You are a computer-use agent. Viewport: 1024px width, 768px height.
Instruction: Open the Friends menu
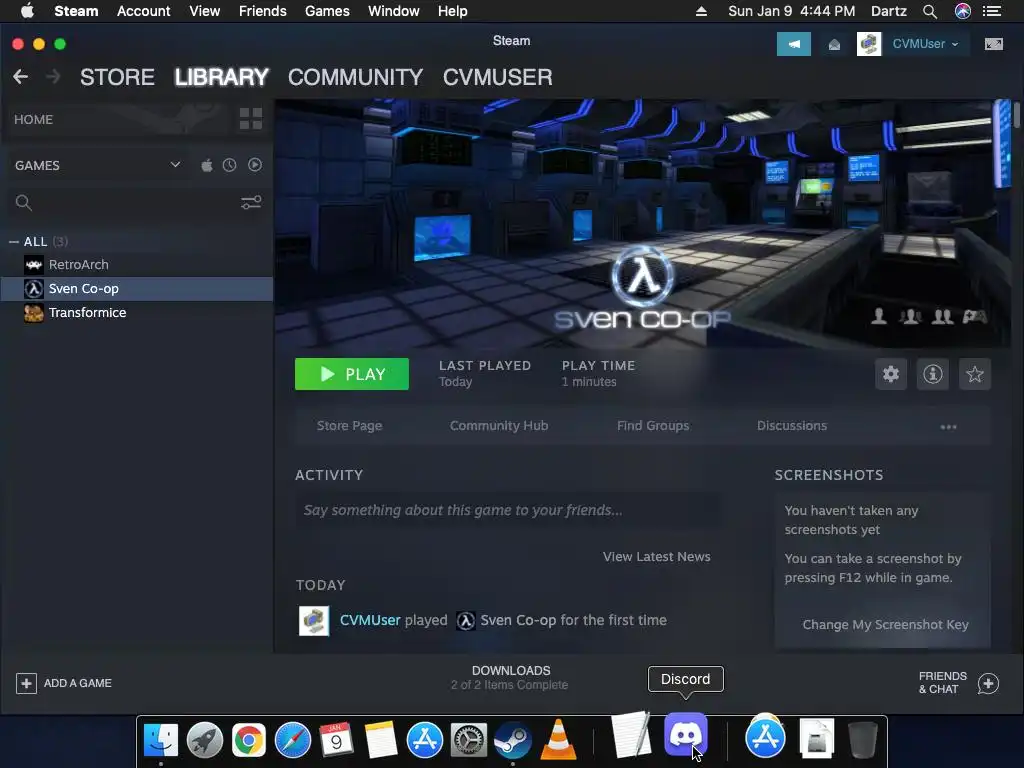coord(263,11)
